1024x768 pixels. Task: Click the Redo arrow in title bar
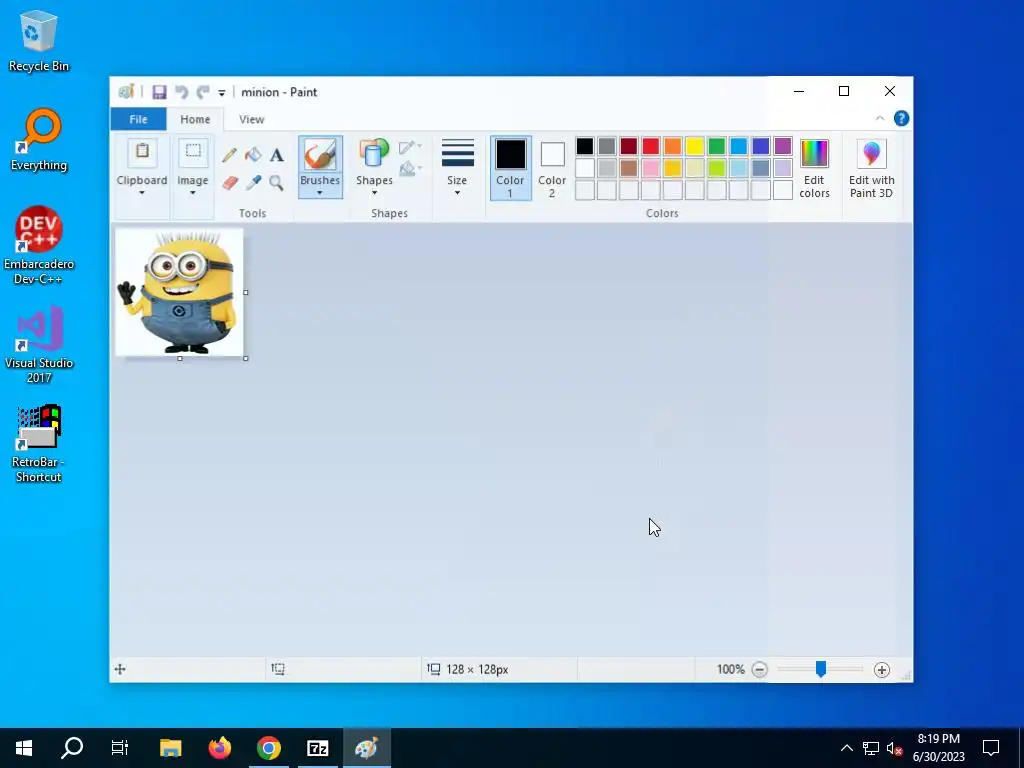pos(203,92)
